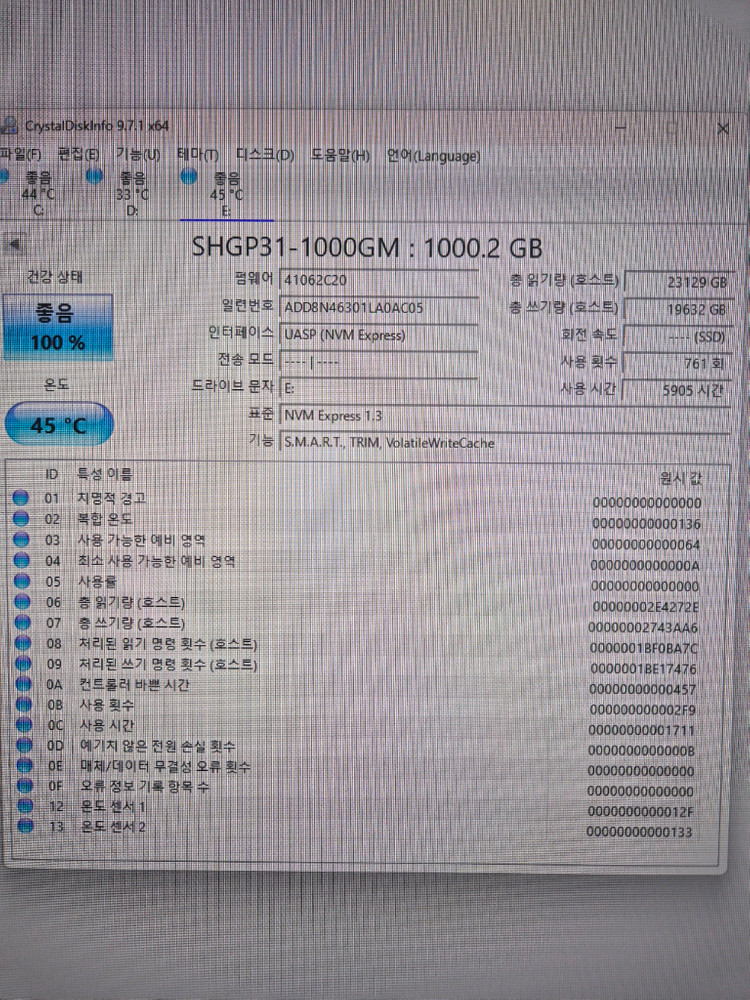Click the power on count value 761 회
Viewport: 750px width, 1000px height.
coord(677,364)
